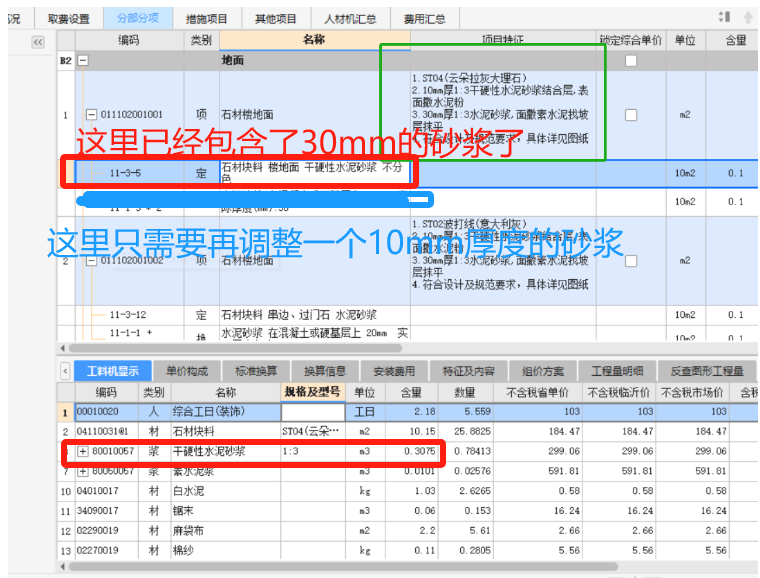Select the 标准换算 bottom tab
Screen dimensions: 760x578
coord(256,371)
